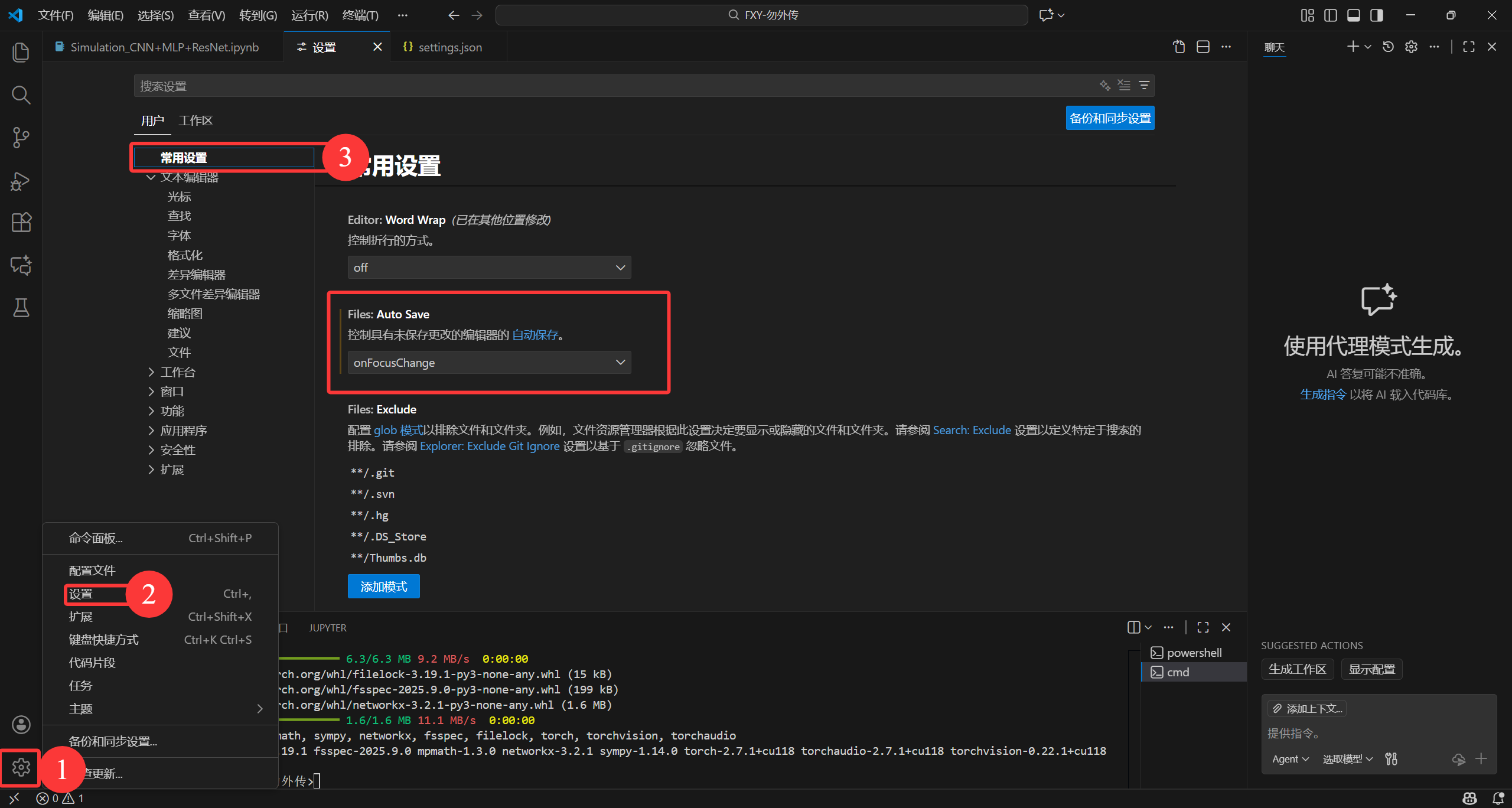
Task: Open the Extensions view icon
Action: (21, 223)
